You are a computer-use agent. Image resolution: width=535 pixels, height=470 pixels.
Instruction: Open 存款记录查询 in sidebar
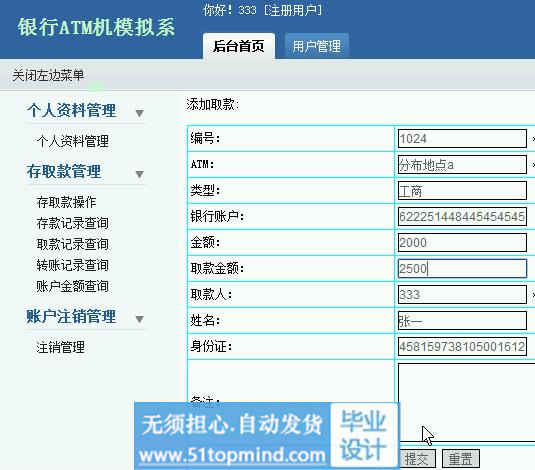[73, 223]
